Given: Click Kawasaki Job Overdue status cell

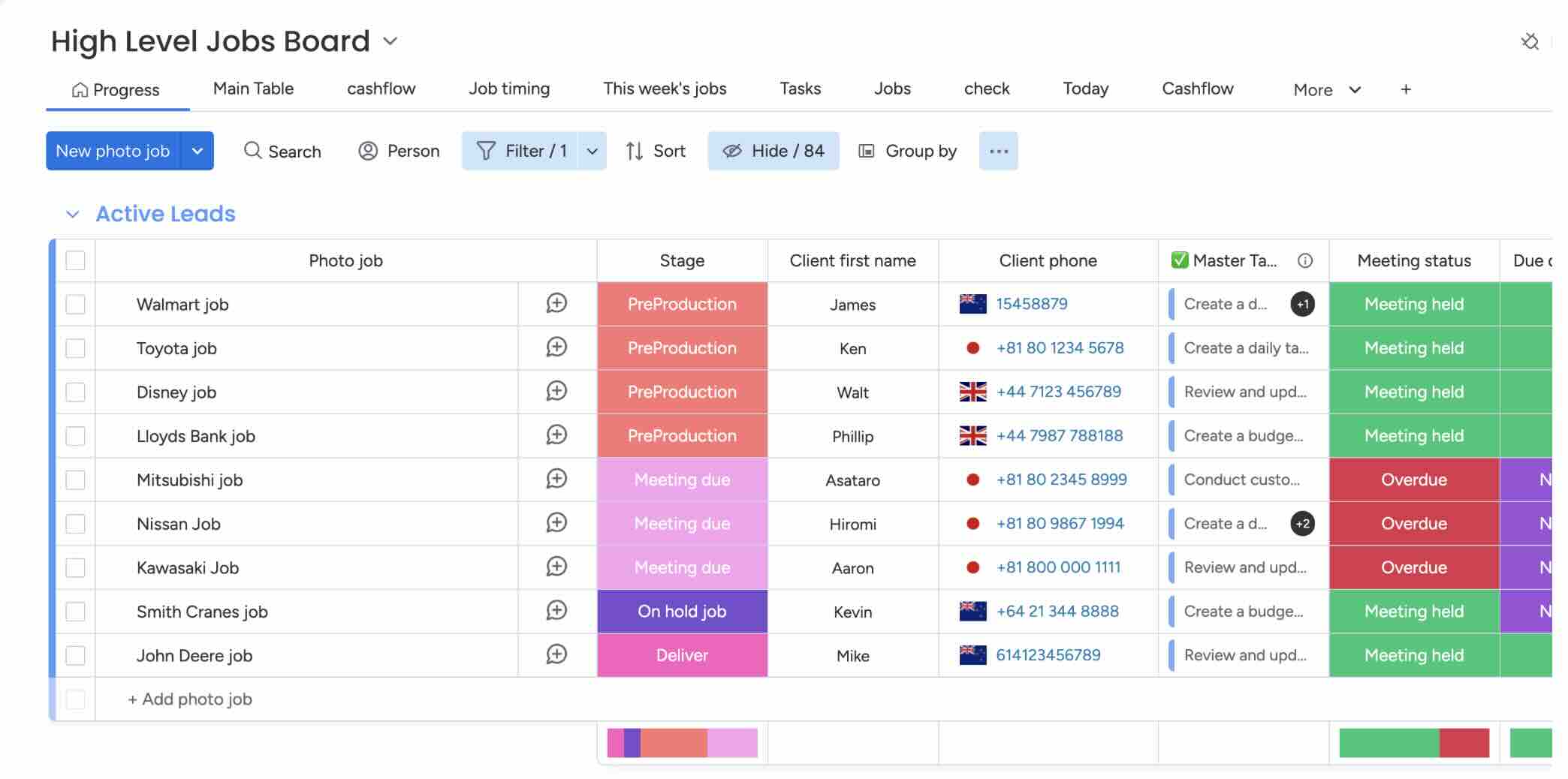Looking at the screenshot, I should (x=1414, y=567).
